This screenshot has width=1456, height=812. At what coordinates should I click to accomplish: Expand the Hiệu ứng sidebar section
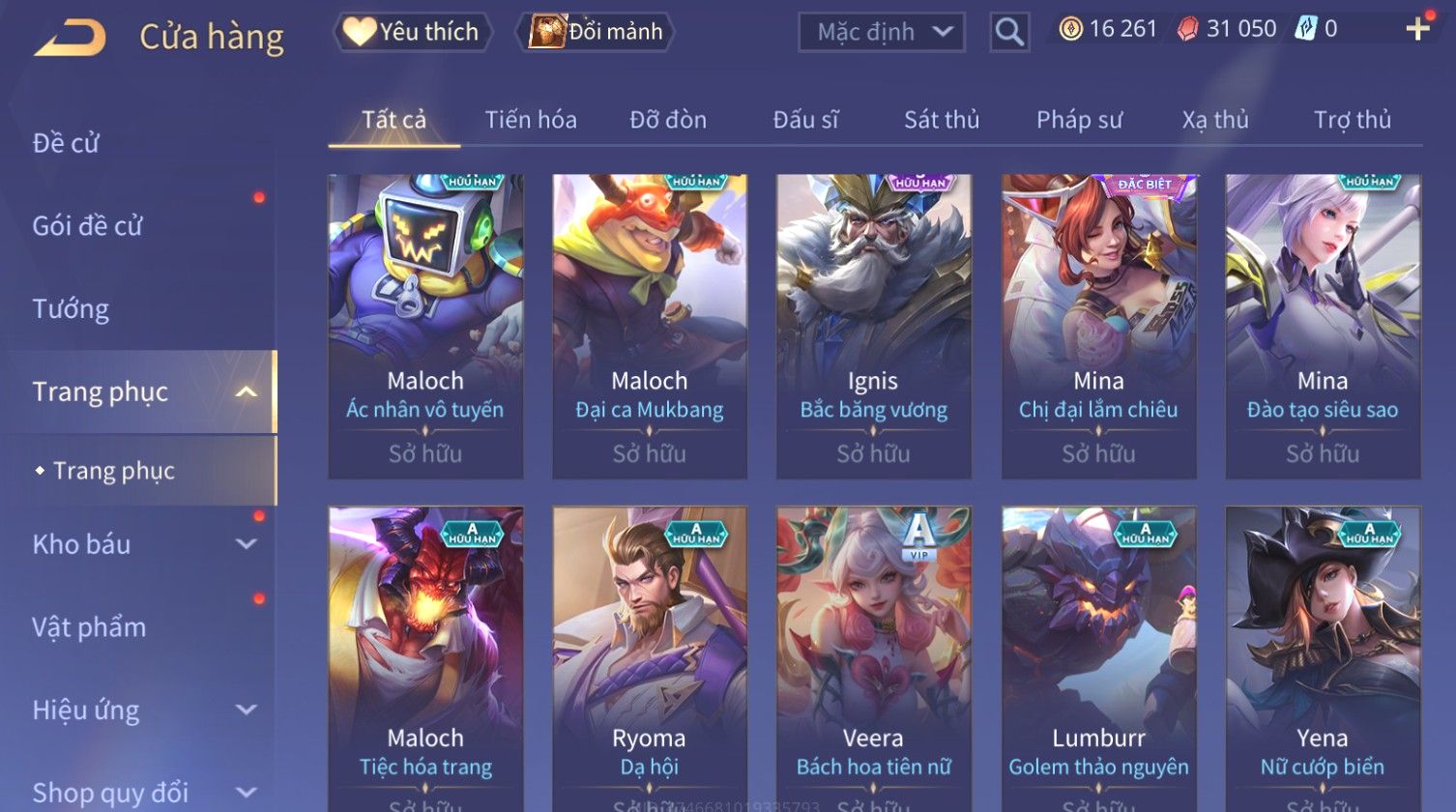coord(247,710)
